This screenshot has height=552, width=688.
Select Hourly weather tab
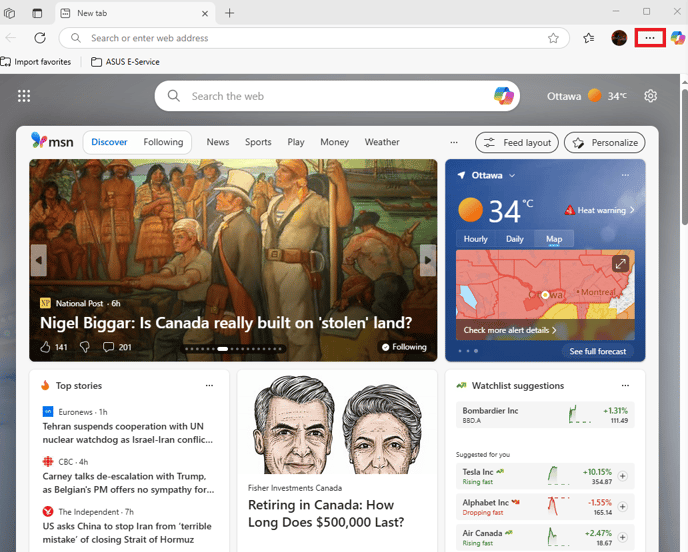[476, 239]
